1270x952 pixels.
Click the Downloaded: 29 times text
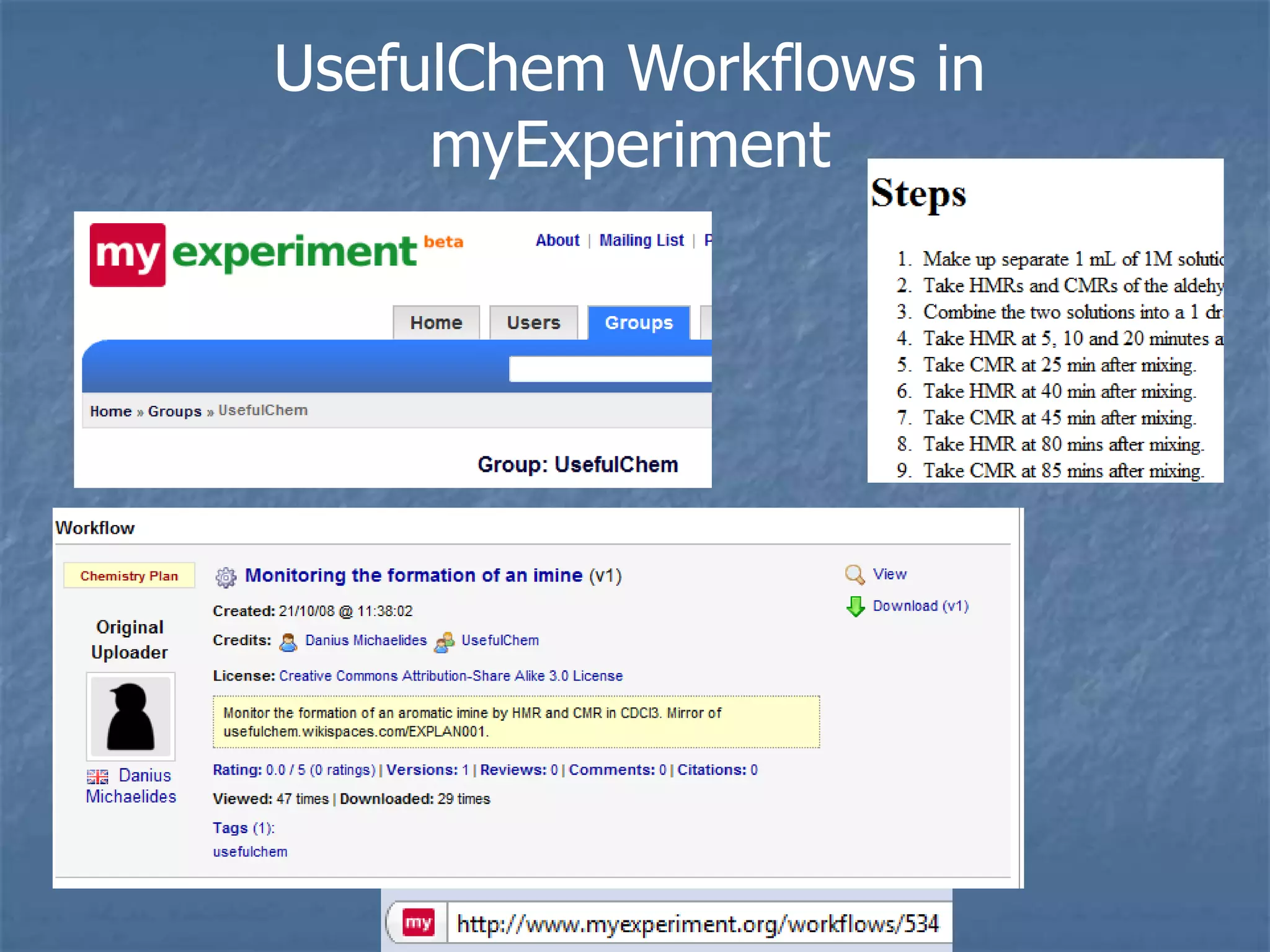(x=415, y=799)
